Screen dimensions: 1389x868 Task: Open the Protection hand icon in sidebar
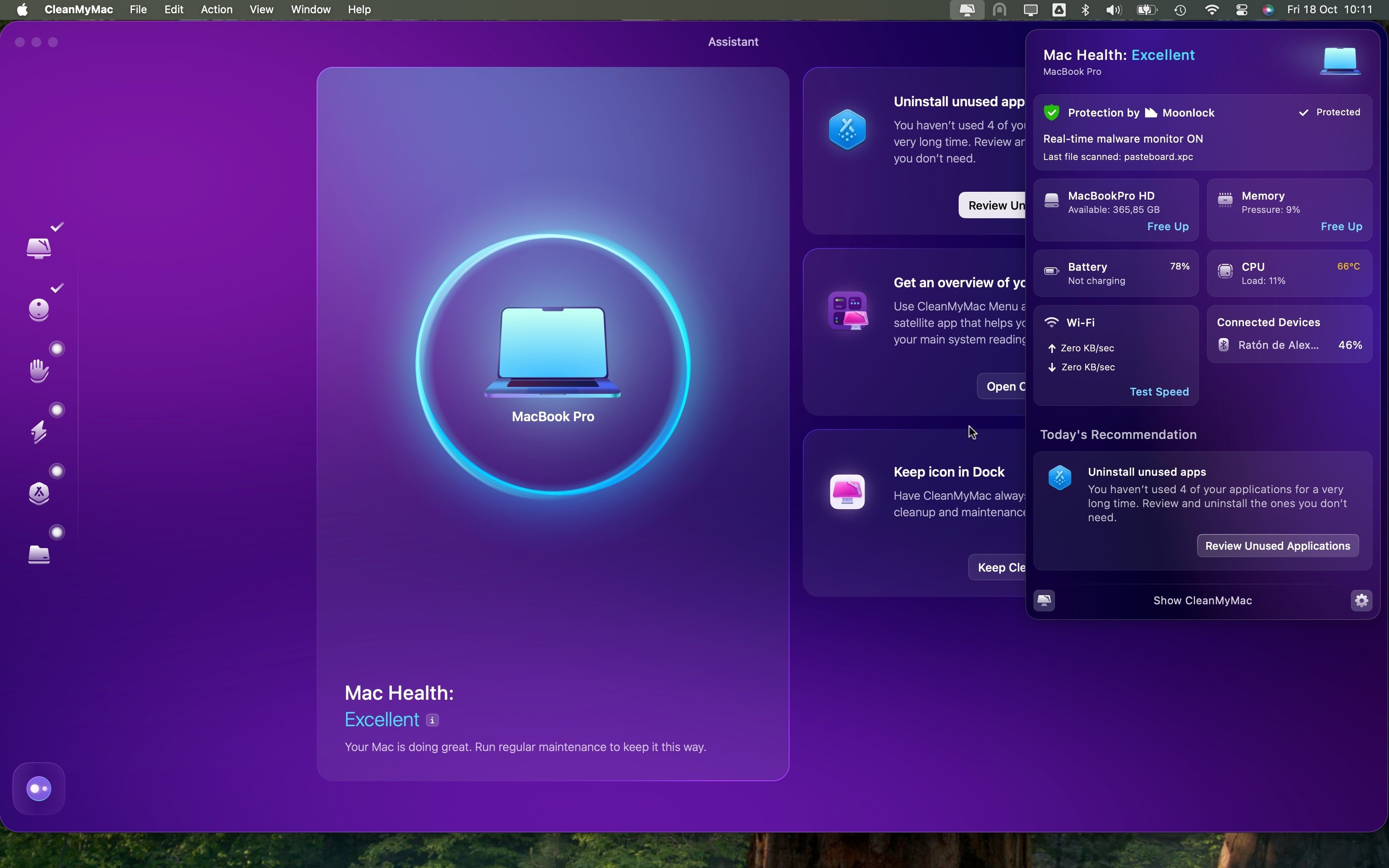39,370
